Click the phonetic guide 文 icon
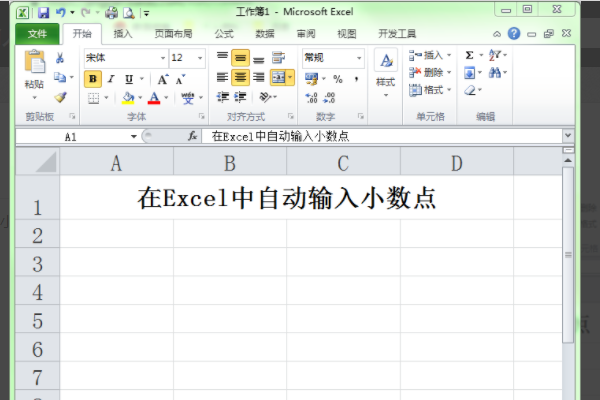This screenshot has height=400, width=600. (188, 98)
